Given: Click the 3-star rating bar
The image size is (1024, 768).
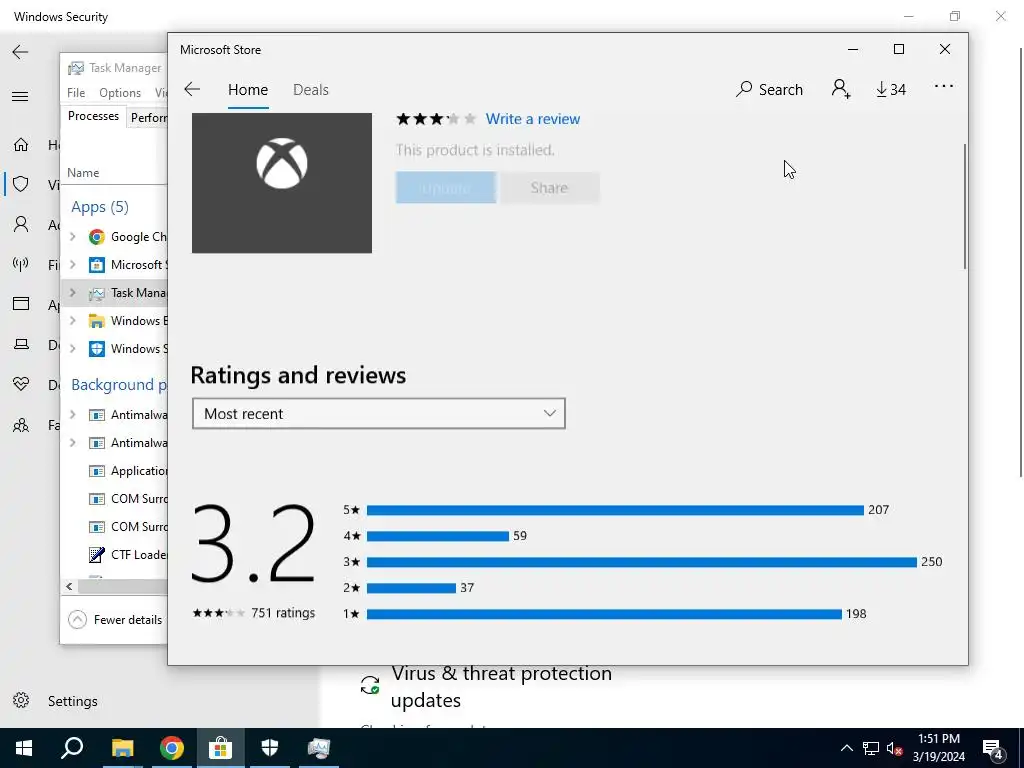Looking at the screenshot, I should 642,562.
